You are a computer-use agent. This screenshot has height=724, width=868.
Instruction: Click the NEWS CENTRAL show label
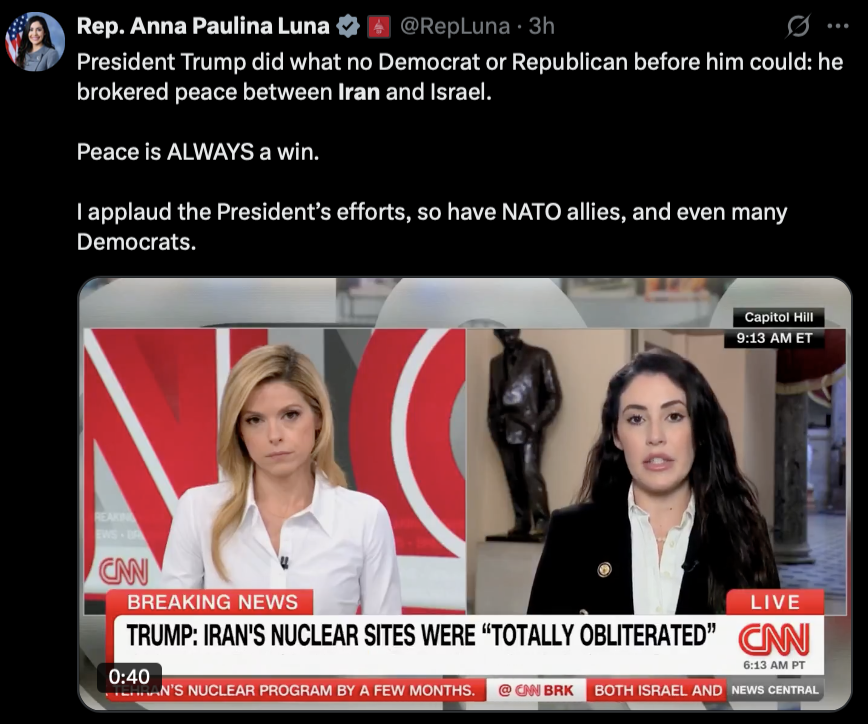pos(775,690)
